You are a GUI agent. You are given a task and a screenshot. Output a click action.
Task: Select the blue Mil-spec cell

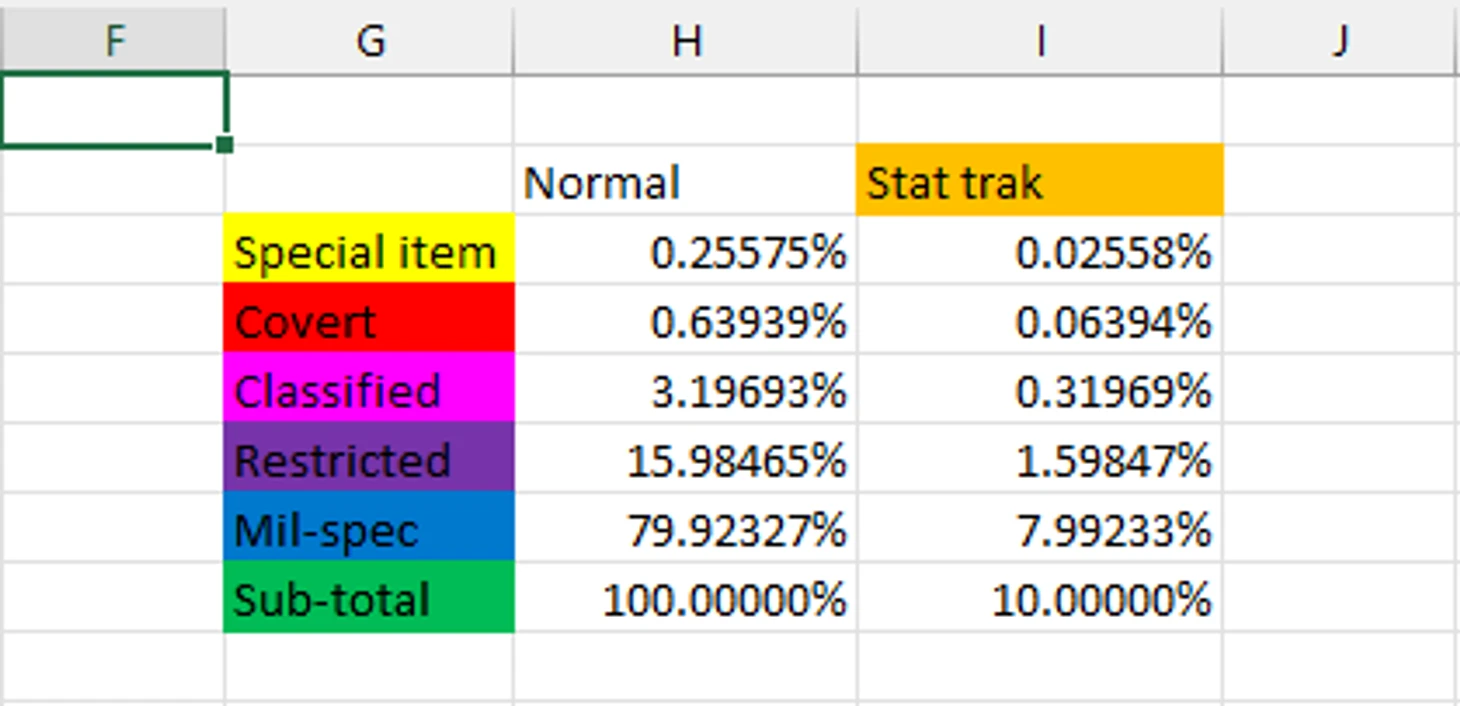369,527
